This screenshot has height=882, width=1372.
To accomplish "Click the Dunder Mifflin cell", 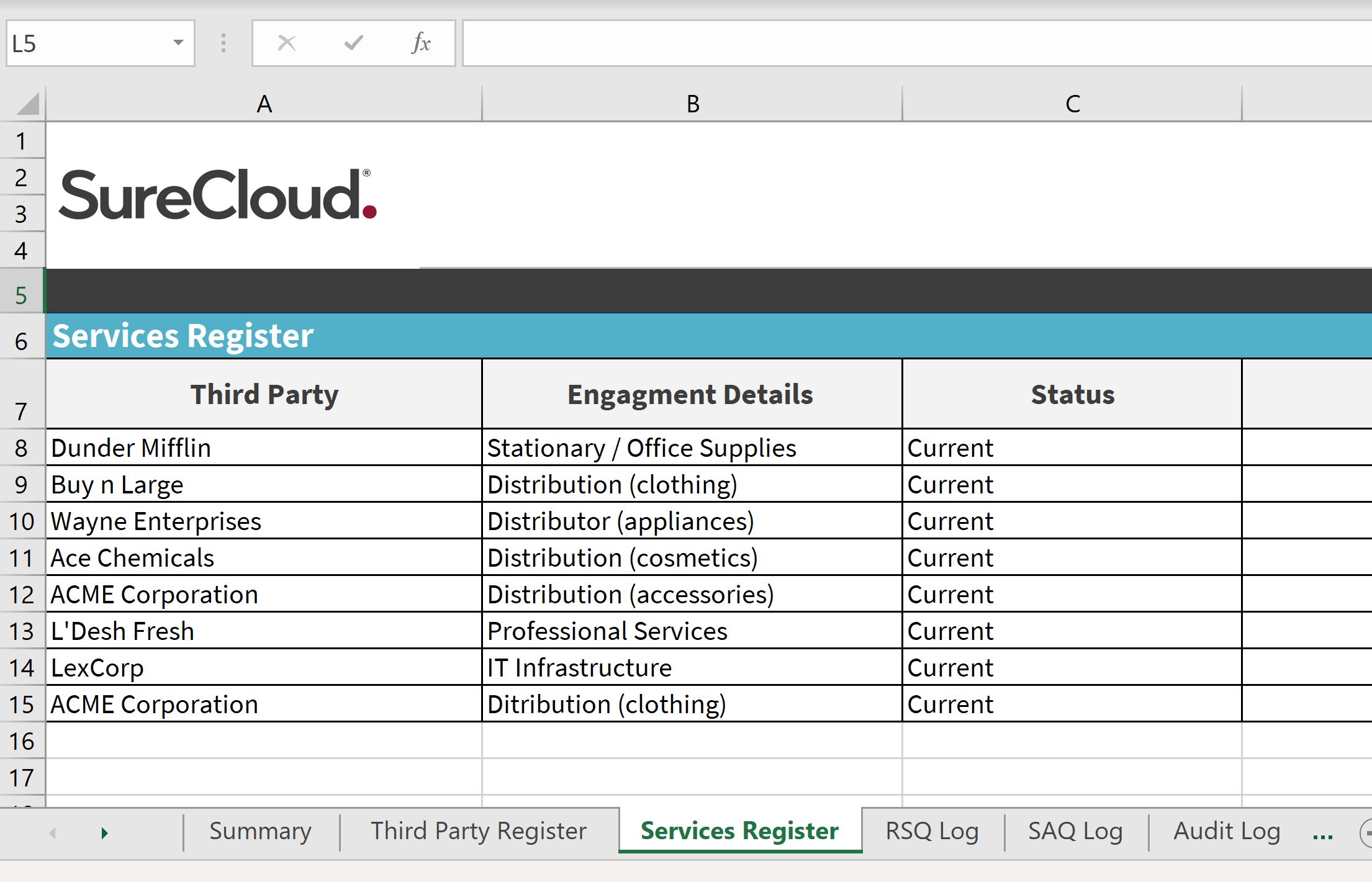I will (x=264, y=448).
